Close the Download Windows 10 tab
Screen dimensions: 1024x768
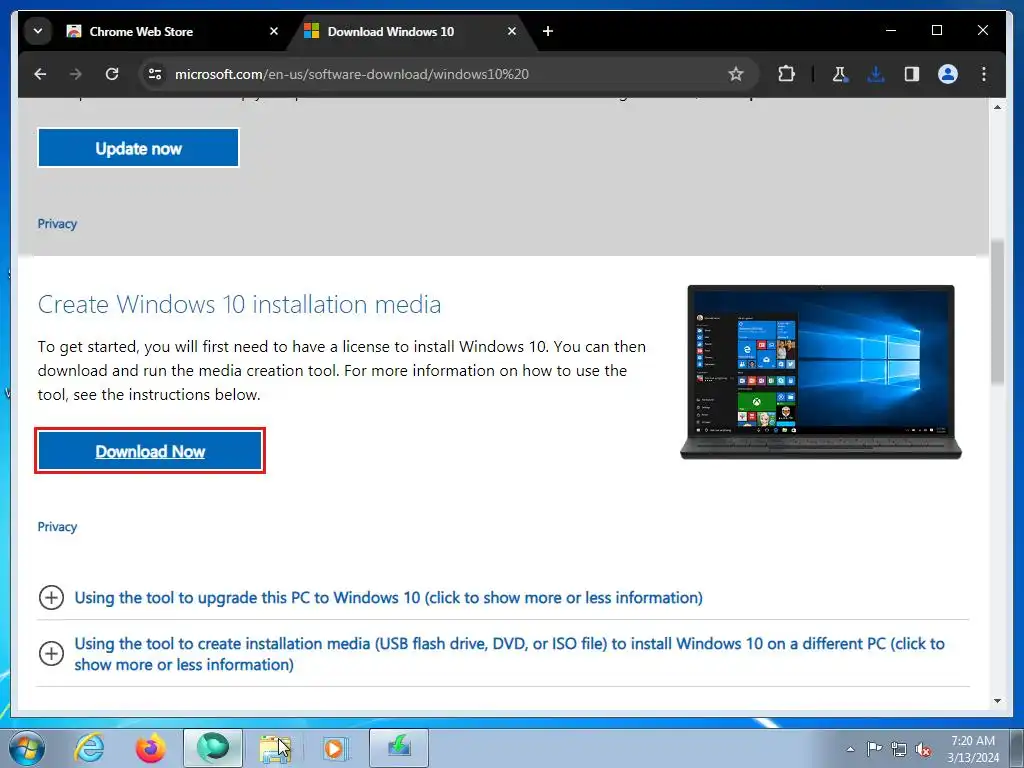point(512,31)
